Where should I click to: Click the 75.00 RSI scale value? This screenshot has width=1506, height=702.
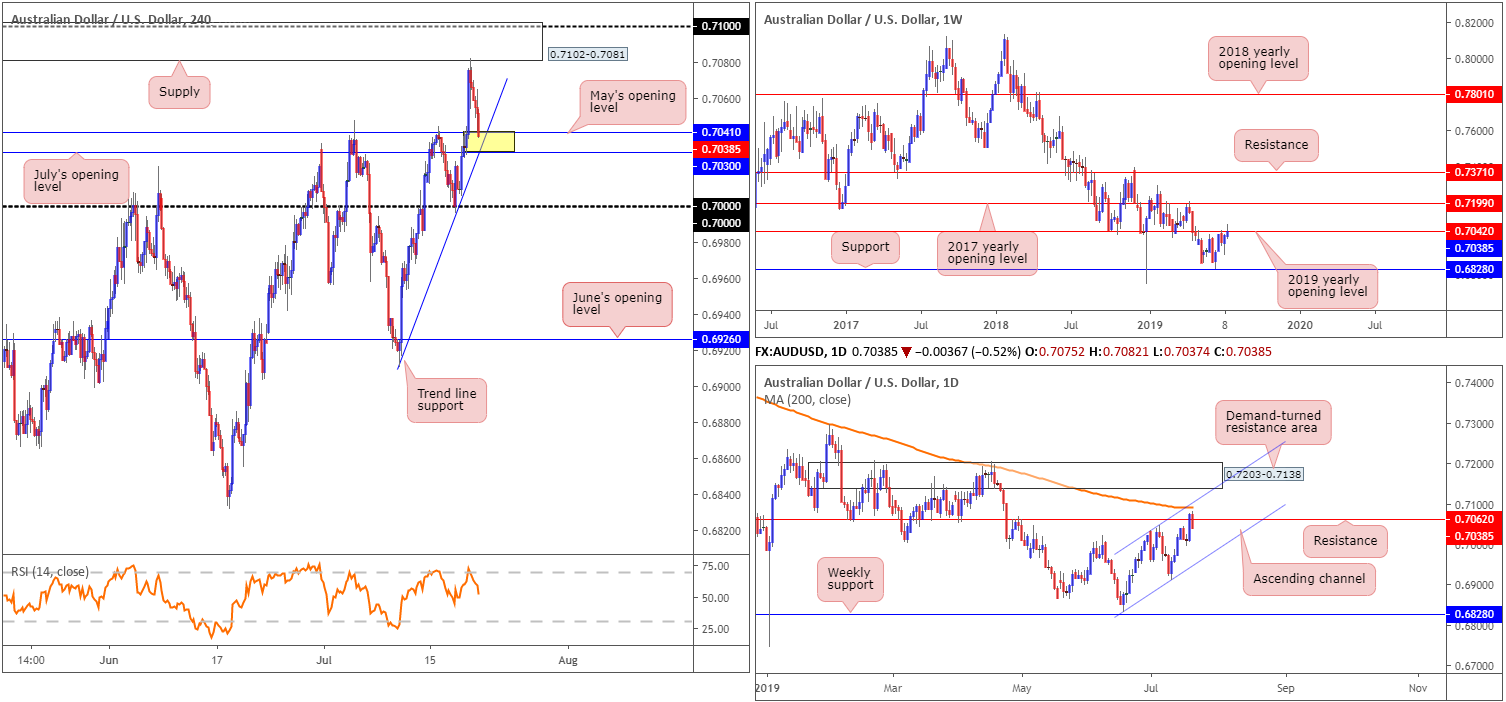715,566
